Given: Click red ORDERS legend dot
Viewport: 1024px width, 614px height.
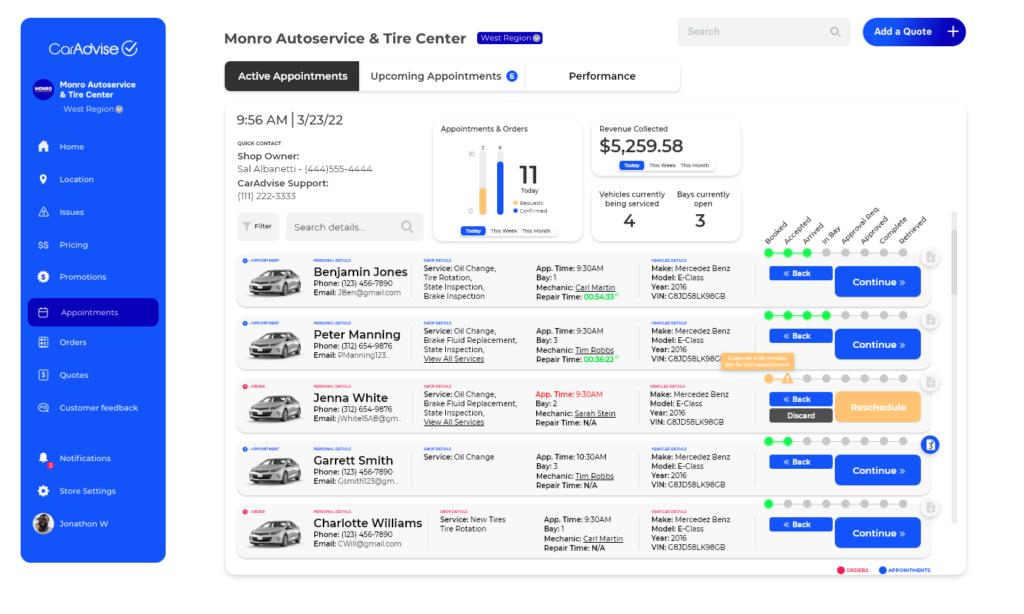Looking at the screenshot, I should click(x=840, y=570).
